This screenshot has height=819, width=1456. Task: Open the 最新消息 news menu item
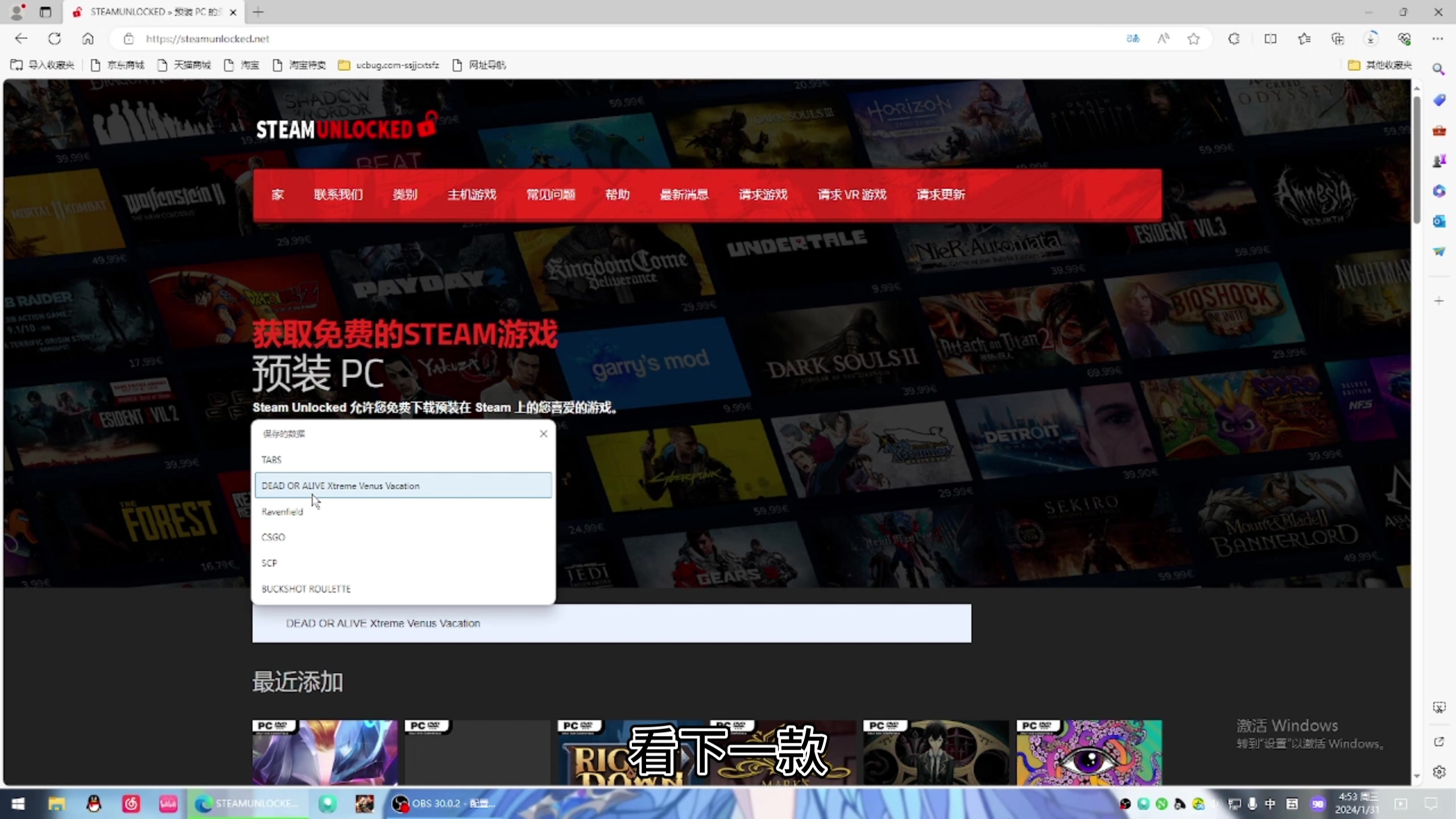684,195
